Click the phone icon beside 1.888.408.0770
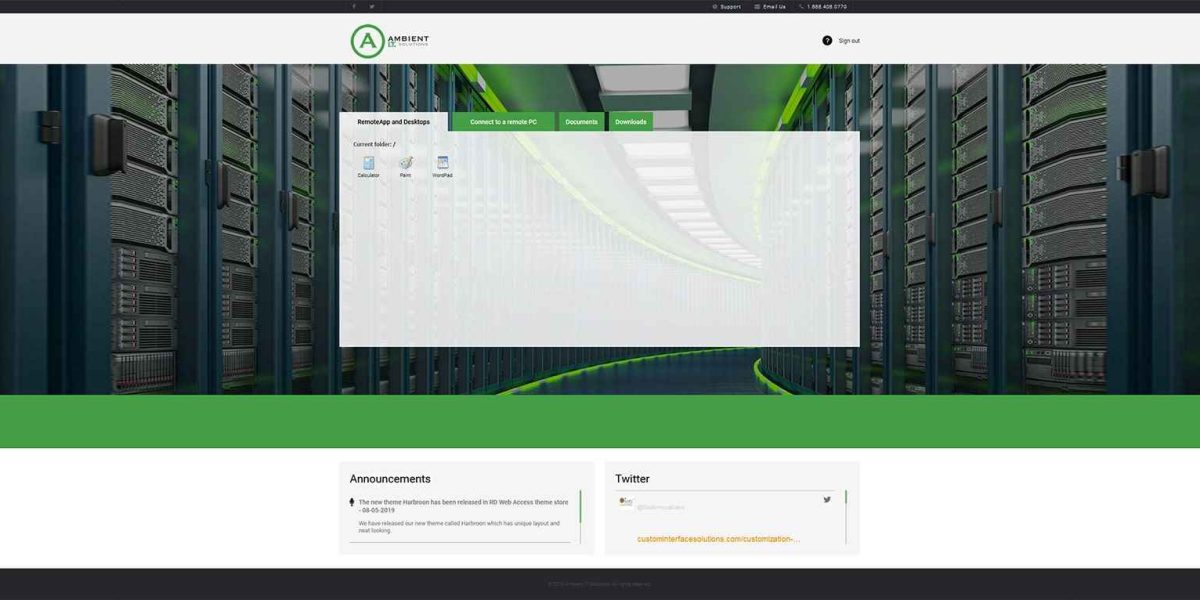The width and height of the screenshot is (1200, 600). pyautogui.click(x=802, y=6)
